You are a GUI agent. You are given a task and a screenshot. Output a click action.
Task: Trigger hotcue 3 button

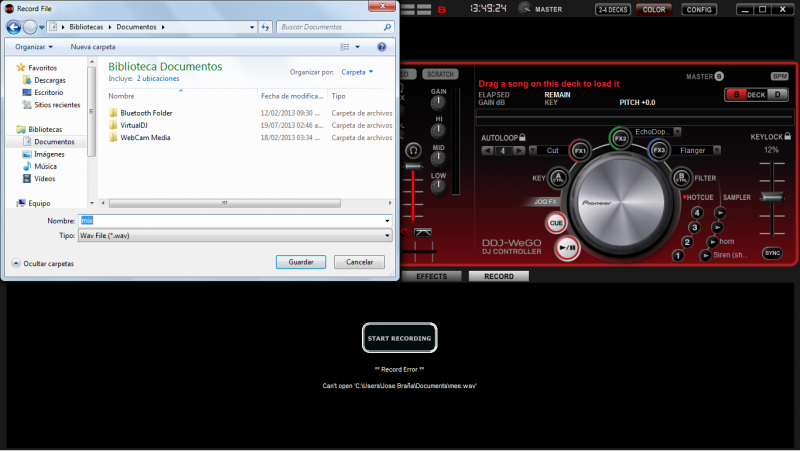point(694,227)
